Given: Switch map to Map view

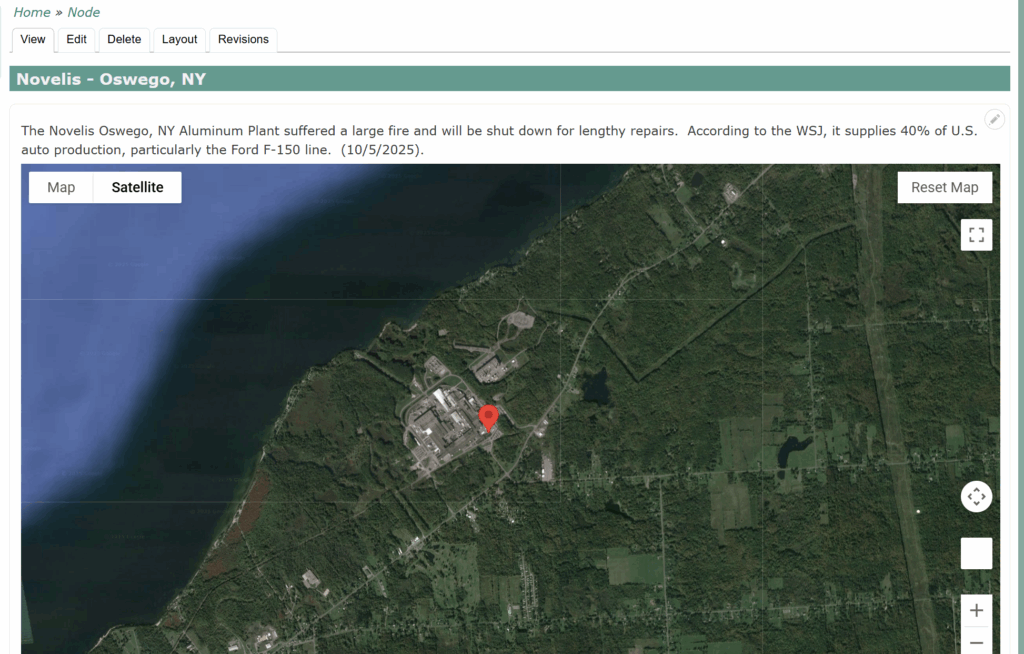Looking at the screenshot, I should 61,187.
